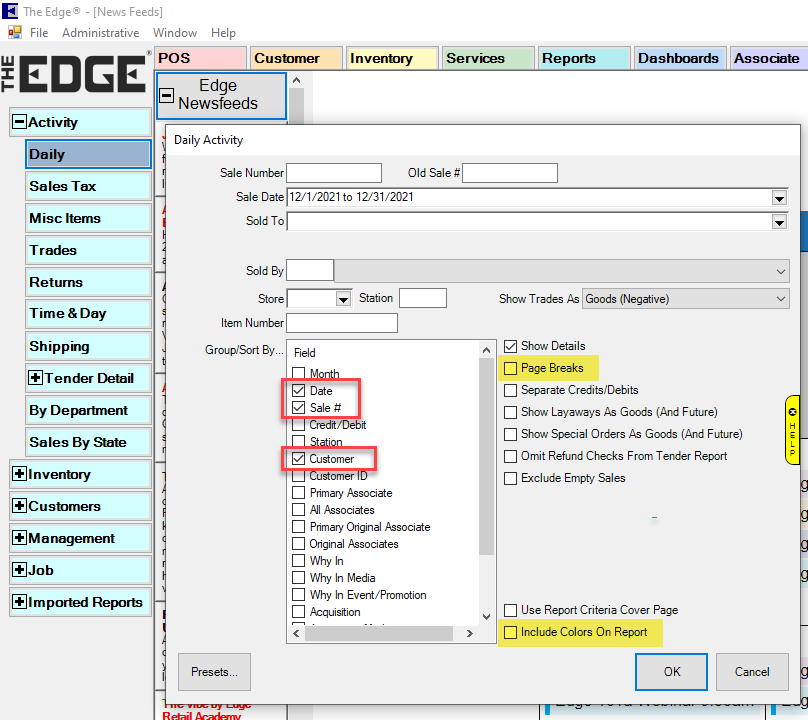Uncheck the Customer group field
Viewport: 808px width, 720px height.
(x=299, y=459)
